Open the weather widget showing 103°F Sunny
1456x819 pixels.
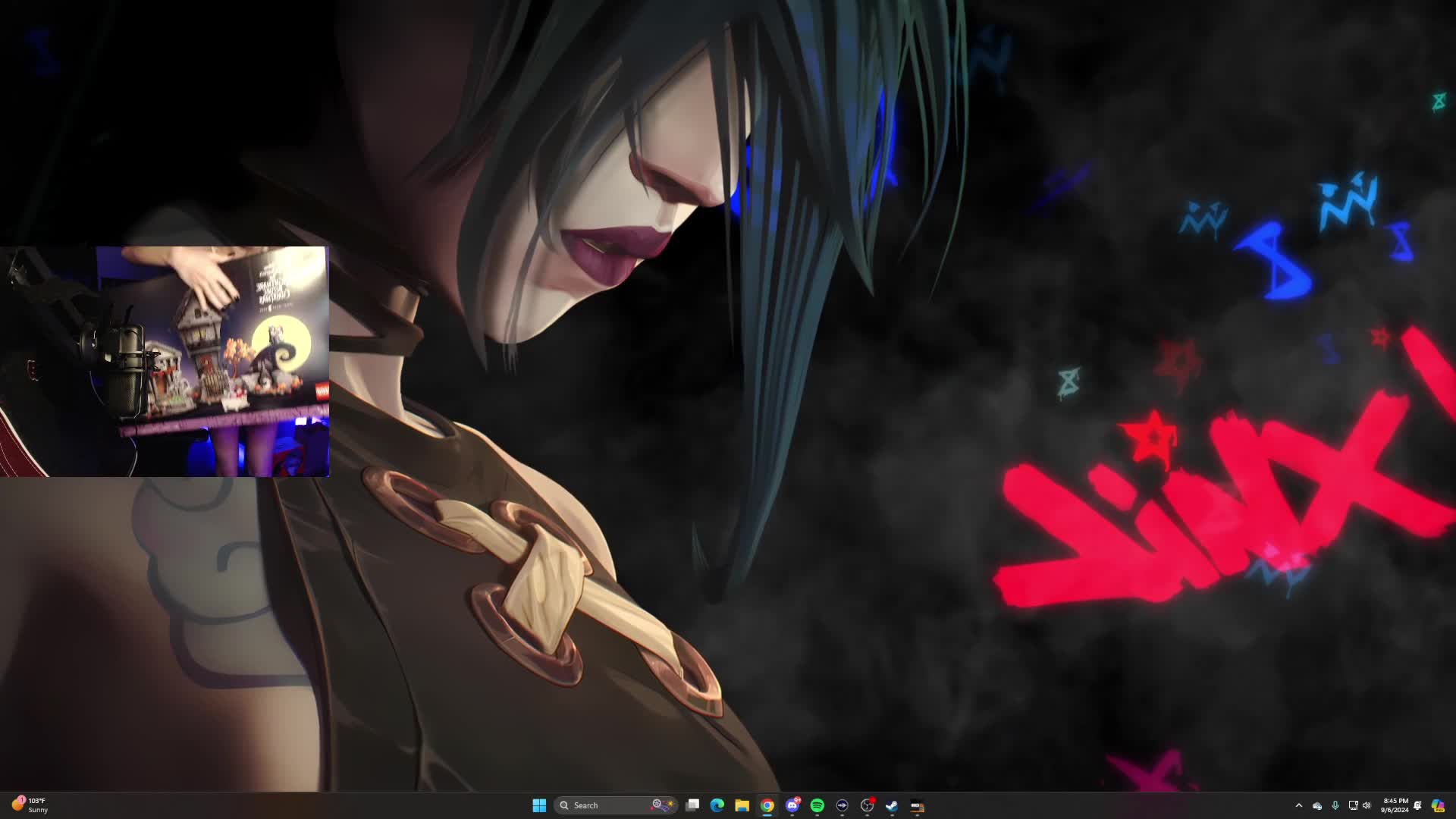click(x=30, y=805)
